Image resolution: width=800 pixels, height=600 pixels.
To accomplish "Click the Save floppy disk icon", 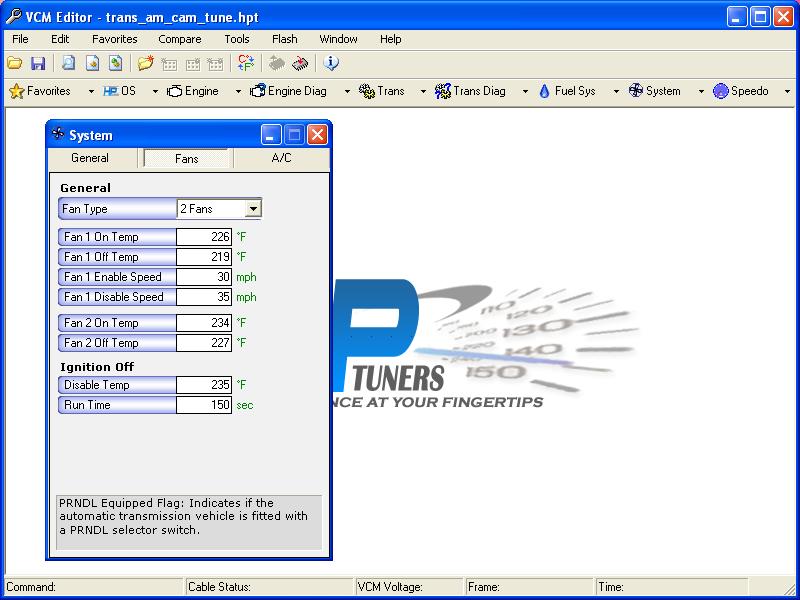I will 38,63.
